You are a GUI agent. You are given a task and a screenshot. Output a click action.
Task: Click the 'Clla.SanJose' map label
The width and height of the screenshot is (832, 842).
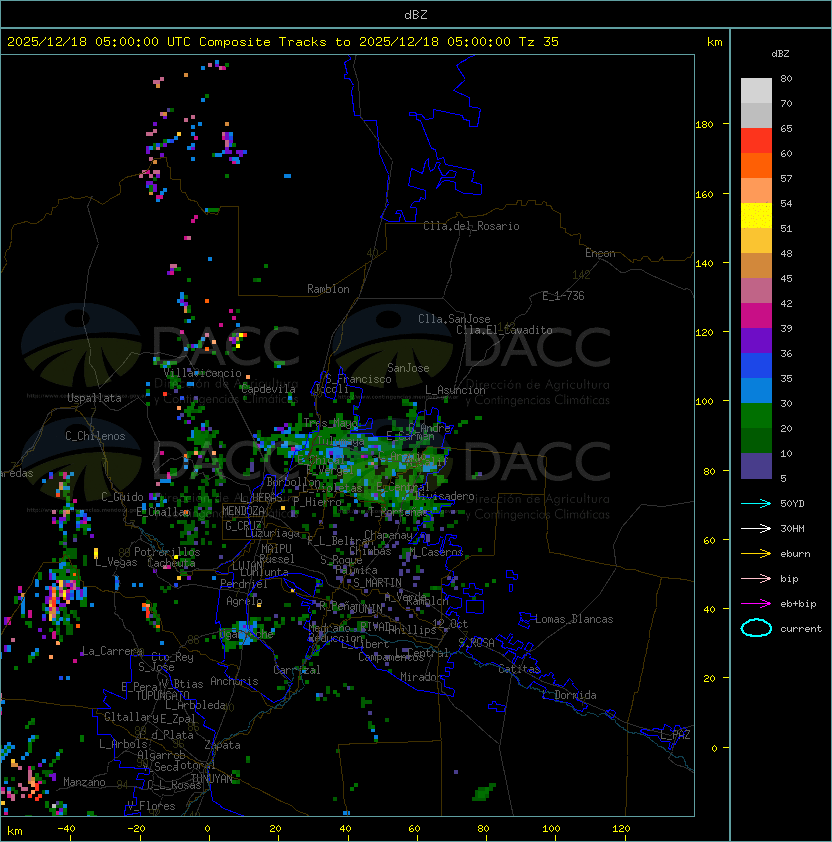454,319
